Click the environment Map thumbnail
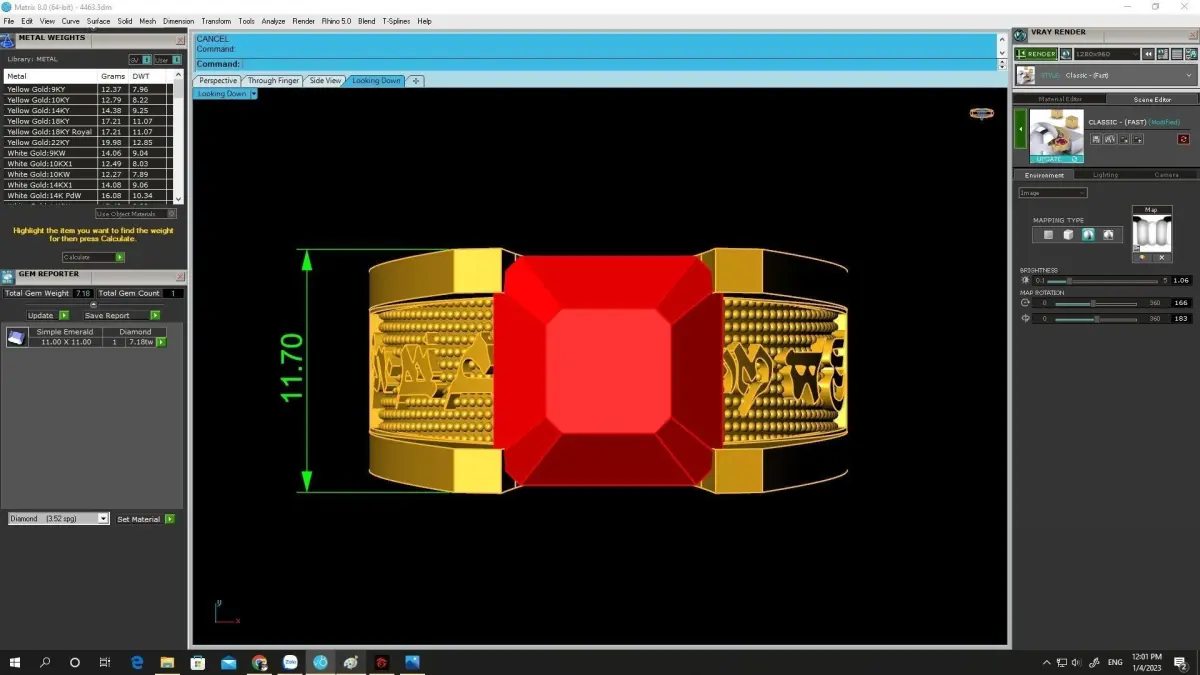 [x=1152, y=232]
